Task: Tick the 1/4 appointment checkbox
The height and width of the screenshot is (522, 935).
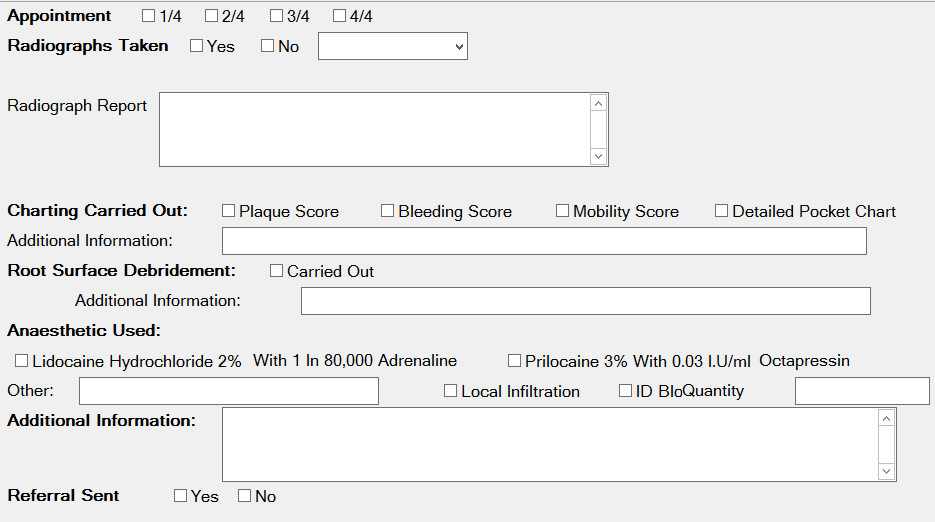Action: 149,16
